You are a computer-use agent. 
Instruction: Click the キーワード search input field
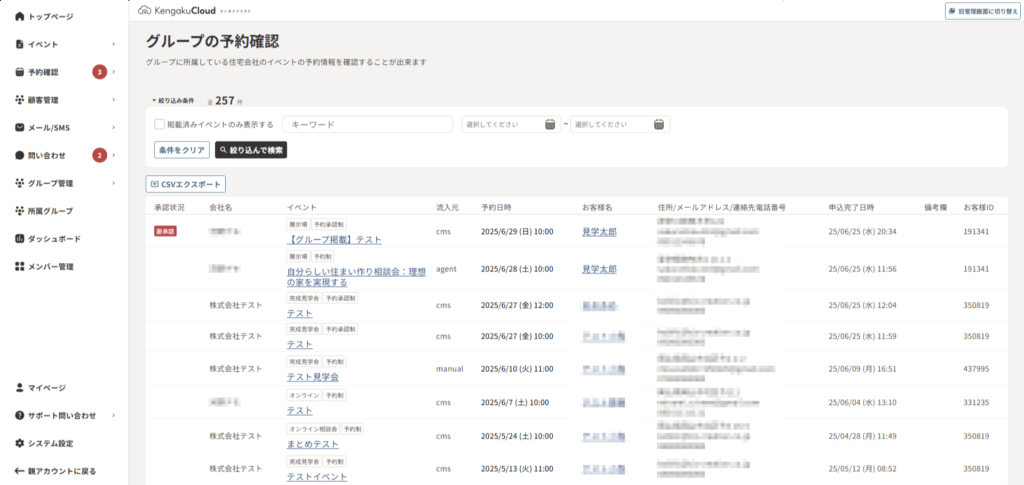point(367,125)
